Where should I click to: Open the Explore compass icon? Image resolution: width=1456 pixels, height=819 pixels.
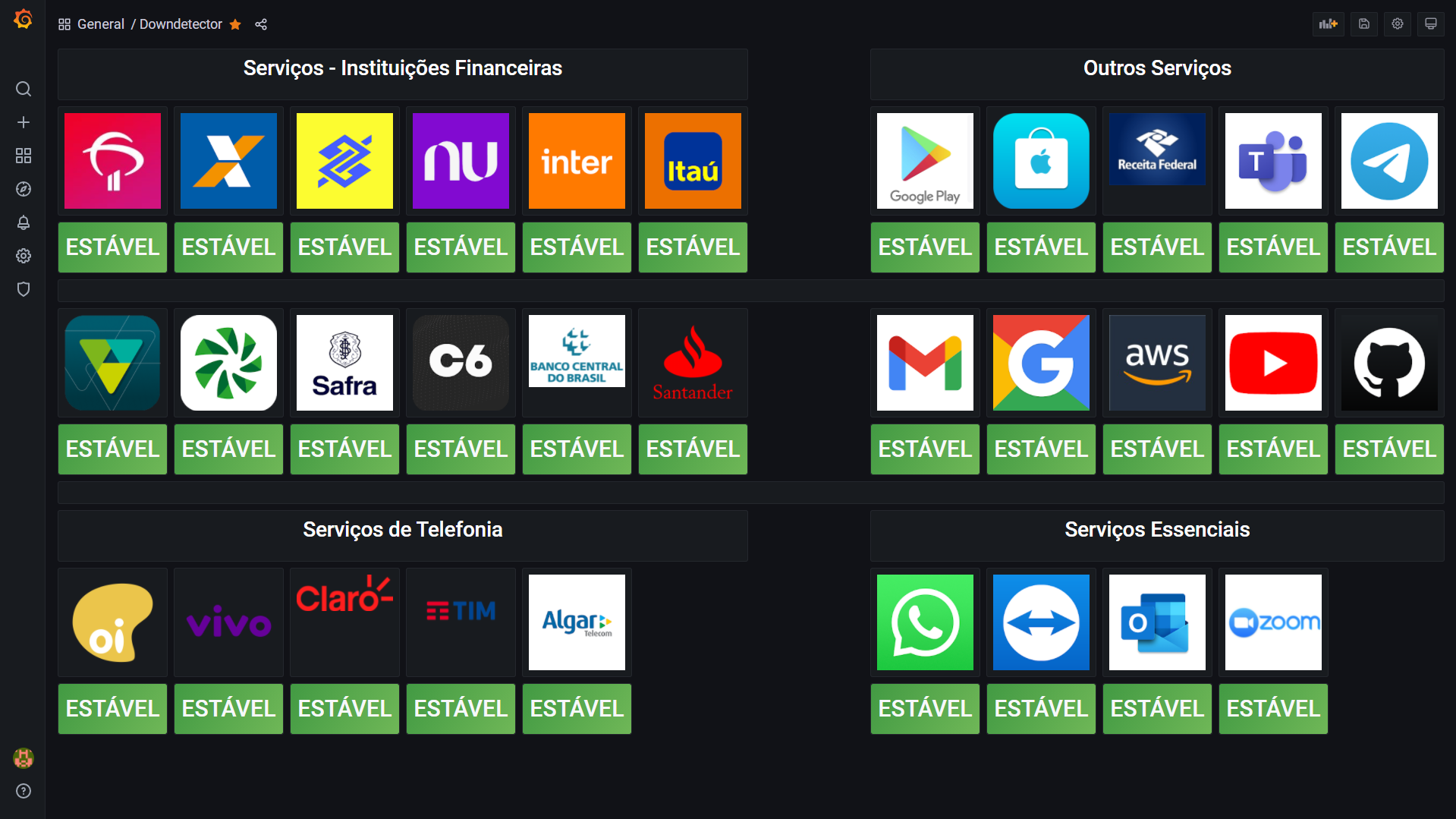(24, 189)
